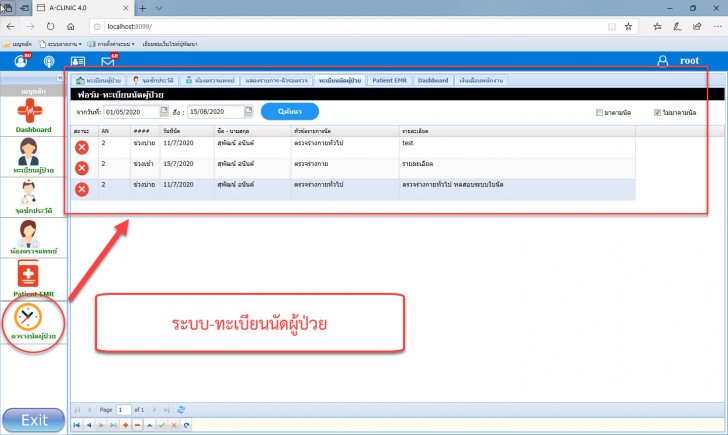The image size is (728, 435).
Task: Click the red minus delete-record icon
Action: [137, 425]
